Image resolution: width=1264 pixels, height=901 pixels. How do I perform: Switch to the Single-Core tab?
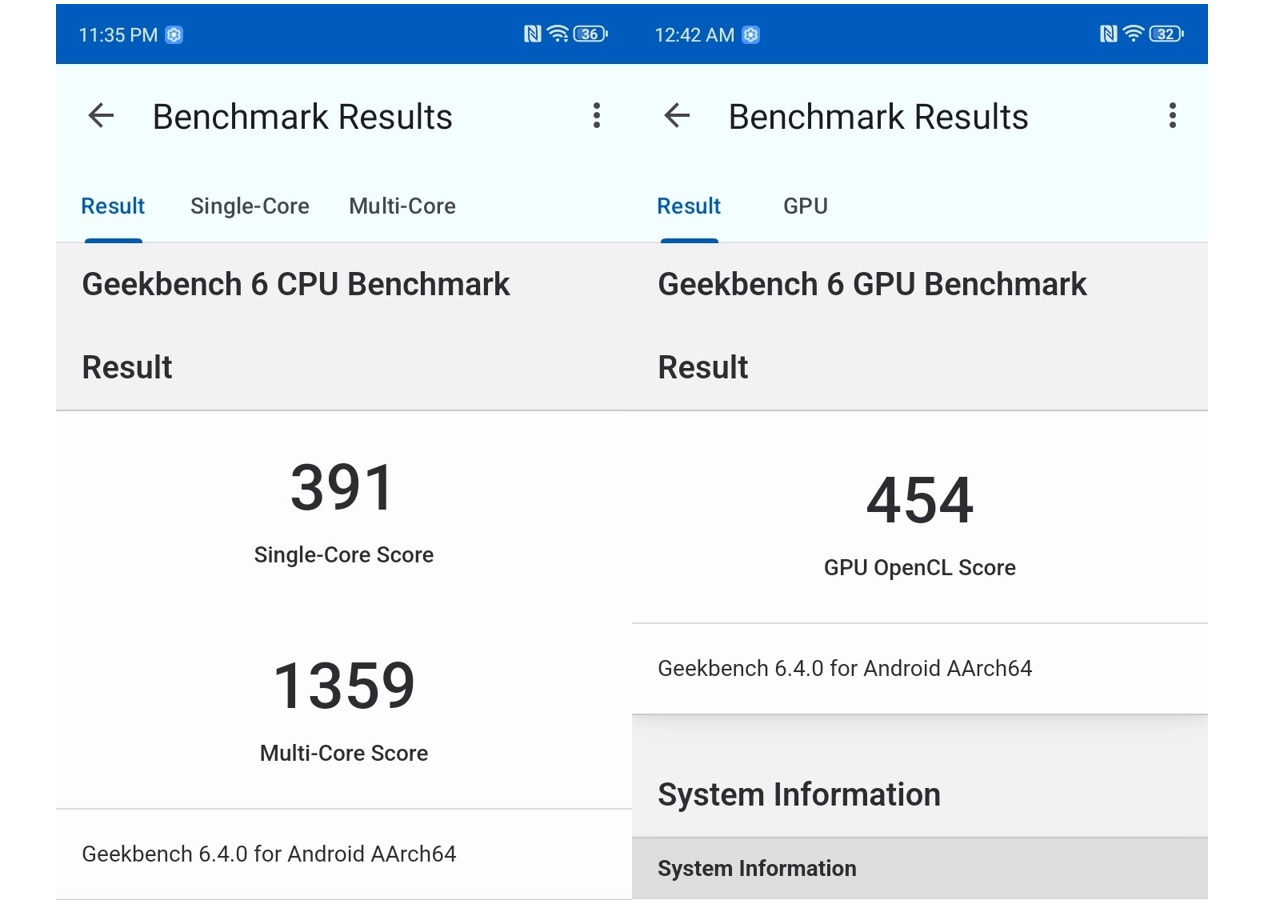(x=249, y=206)
